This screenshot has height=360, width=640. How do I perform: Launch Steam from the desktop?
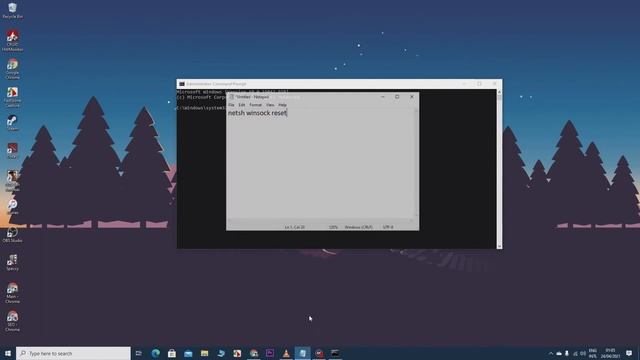pos(12,122)
